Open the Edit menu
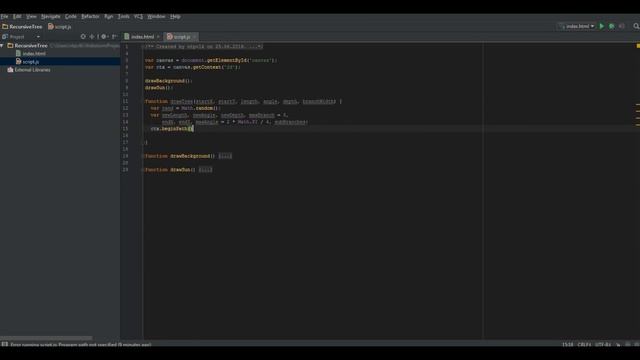Image resolution: width=640 pixels, height=360 pixels. [17, 16]
